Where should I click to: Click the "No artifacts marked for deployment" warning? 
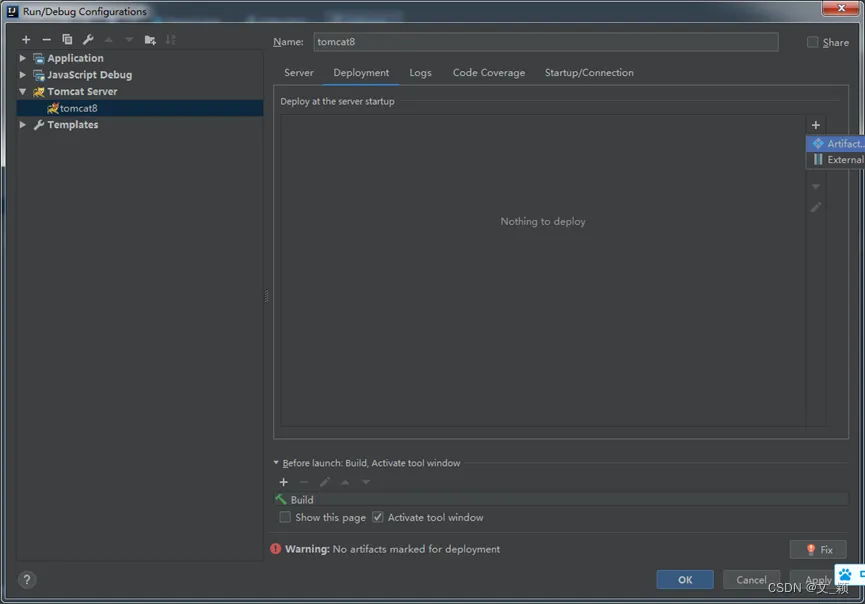(416, 549)
